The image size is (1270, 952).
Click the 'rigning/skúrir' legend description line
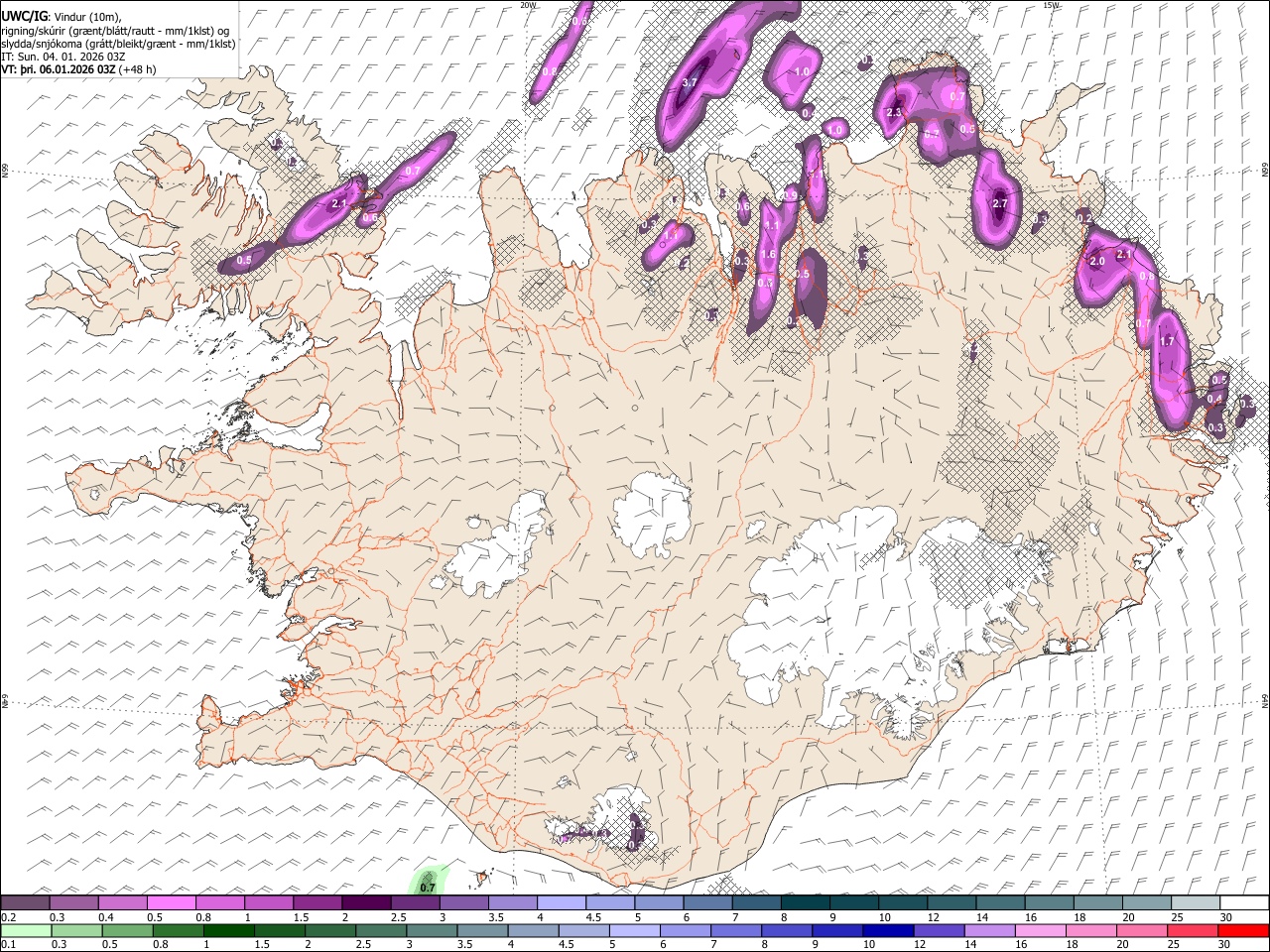click(x=115, y=30)
